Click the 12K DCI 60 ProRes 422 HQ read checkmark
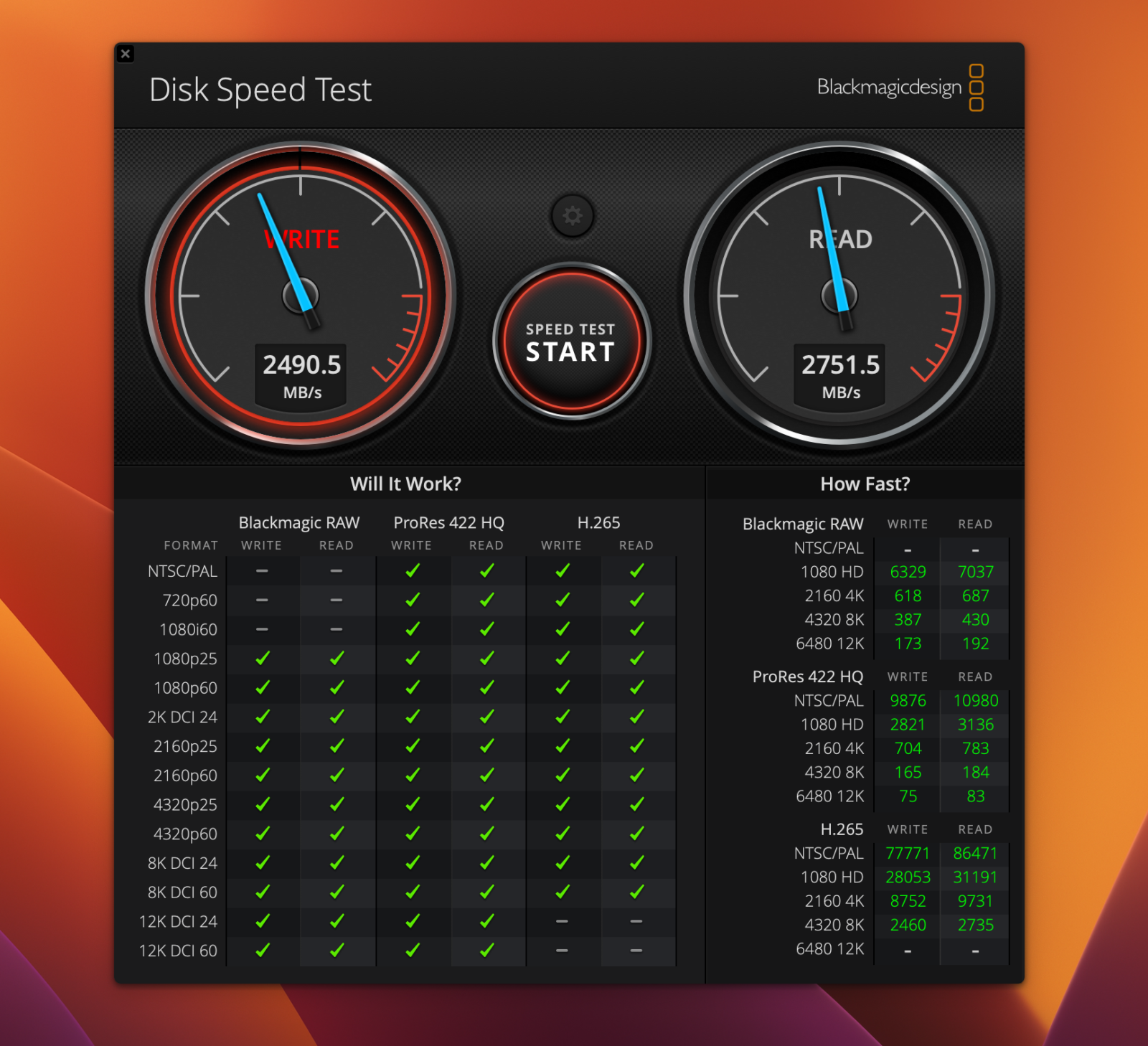Image resolution: width=1148 pixels, height=1046 pixels. (486, 951)
